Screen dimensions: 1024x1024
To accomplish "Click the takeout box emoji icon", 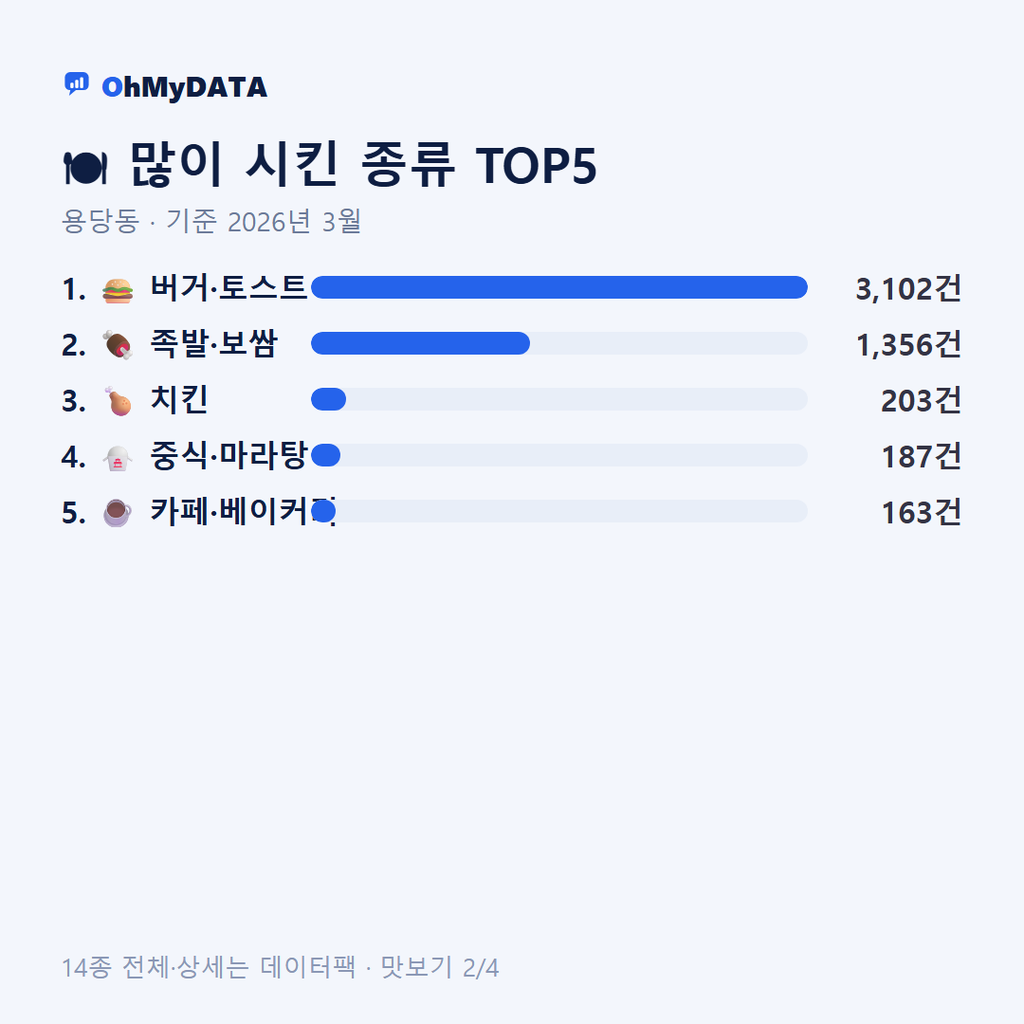I will pos(118,458).
